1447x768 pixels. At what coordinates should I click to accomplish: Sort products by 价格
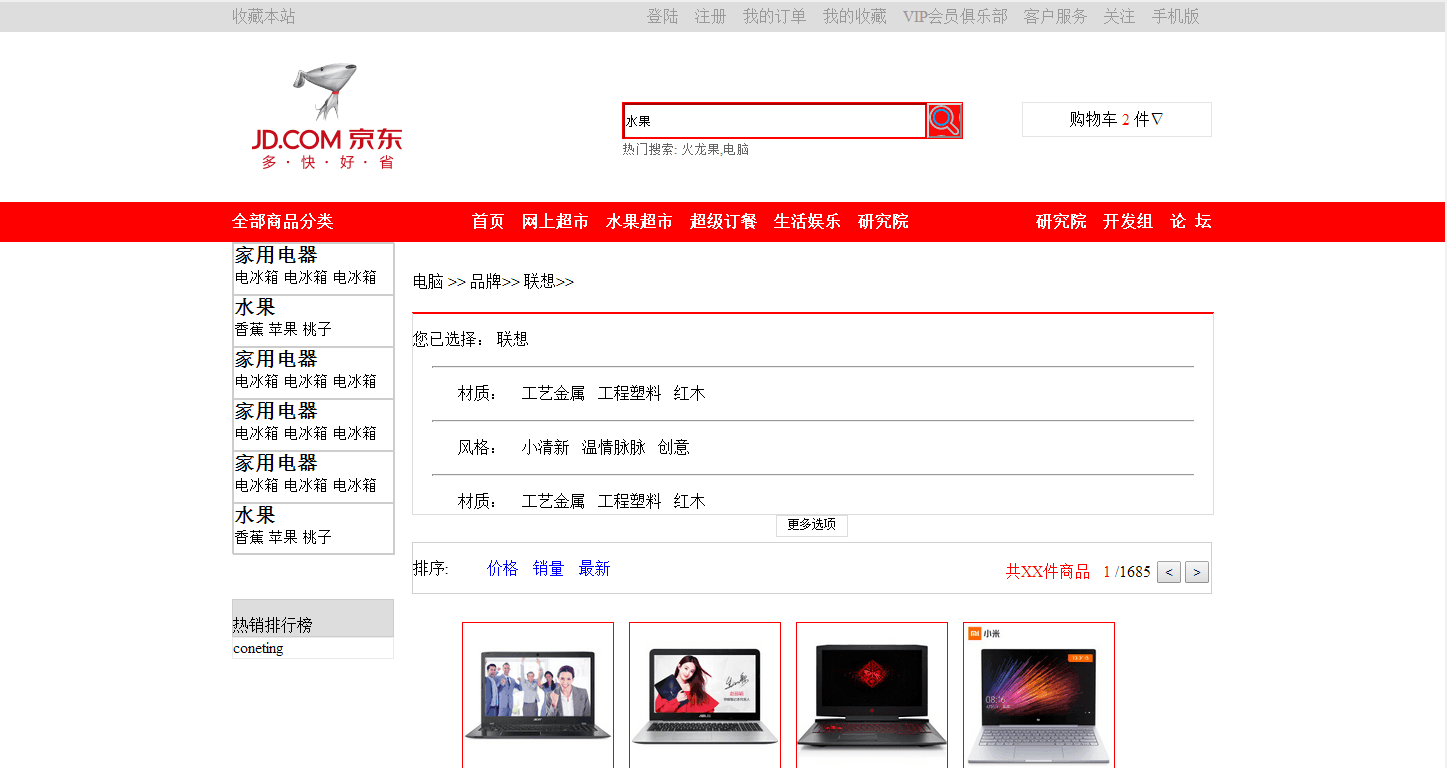pyautogui.click(x=502, y=568)
